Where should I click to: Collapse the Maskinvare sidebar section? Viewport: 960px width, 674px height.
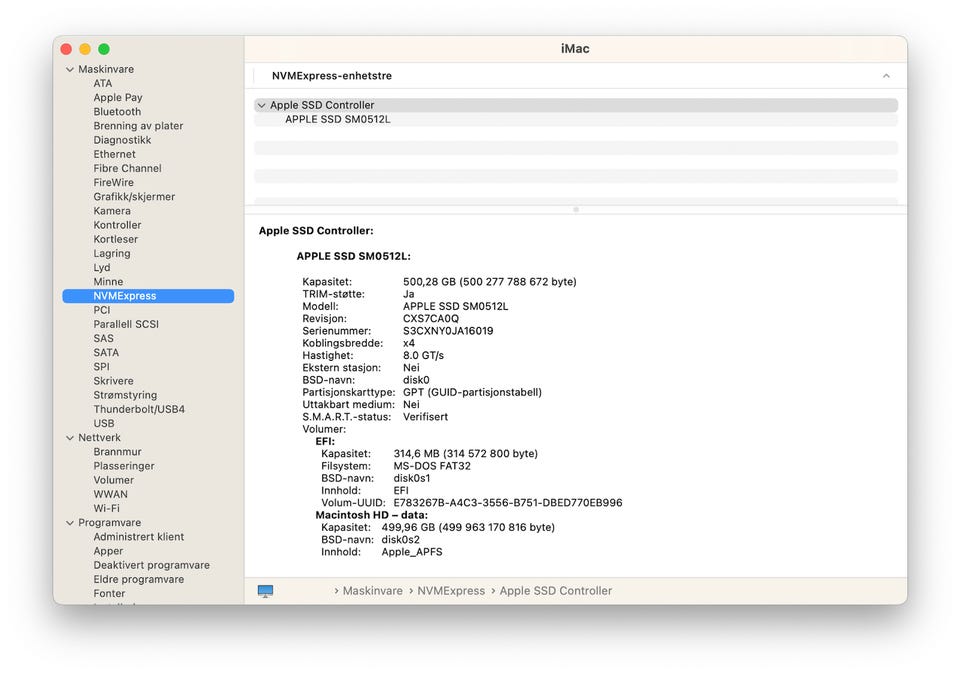[x=70, y=69]
